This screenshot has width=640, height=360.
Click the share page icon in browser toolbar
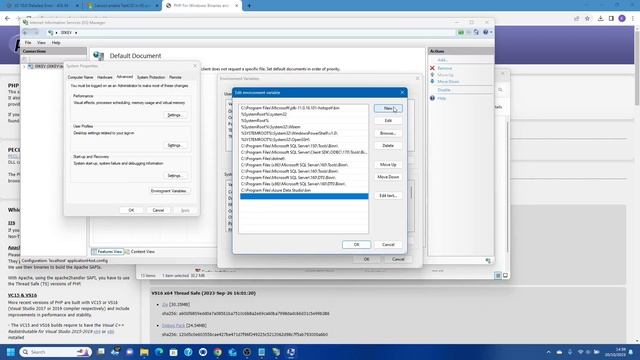(576, 18)
